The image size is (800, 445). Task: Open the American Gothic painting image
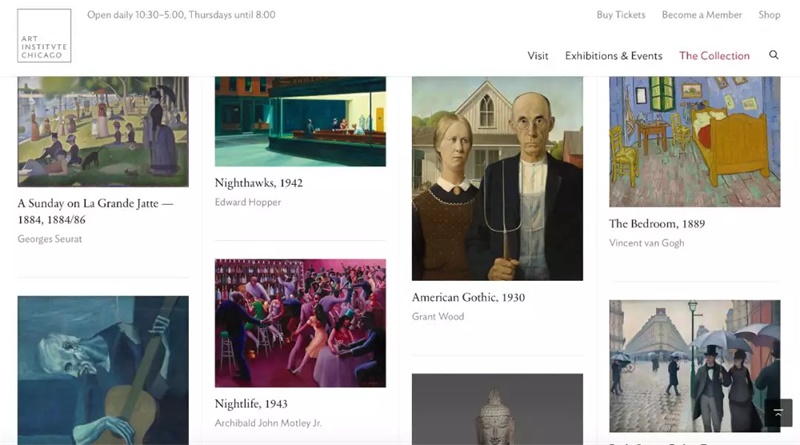497,179
